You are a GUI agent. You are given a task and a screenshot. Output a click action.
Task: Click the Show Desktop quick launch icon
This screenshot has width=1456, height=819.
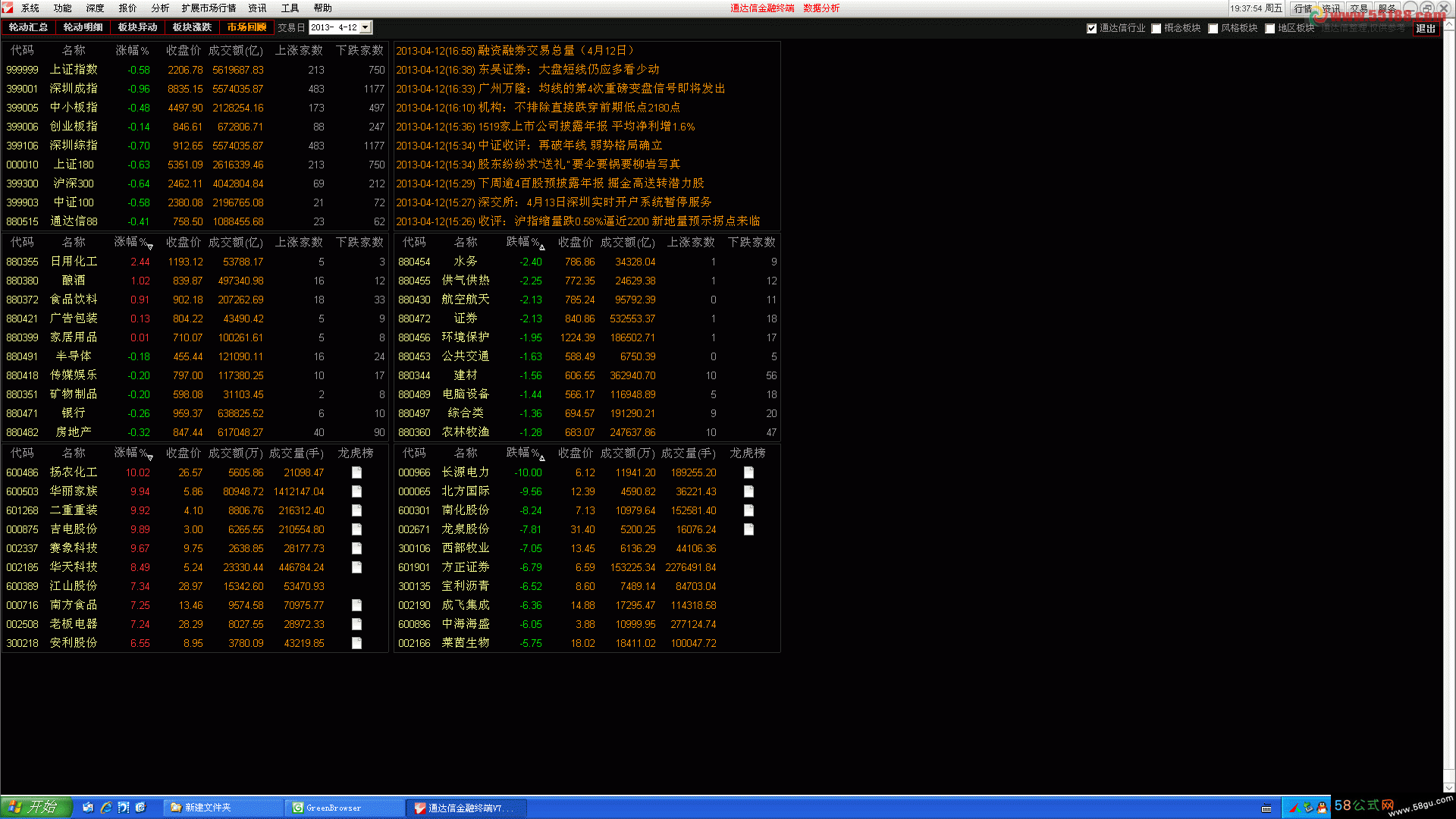(88, 808)
